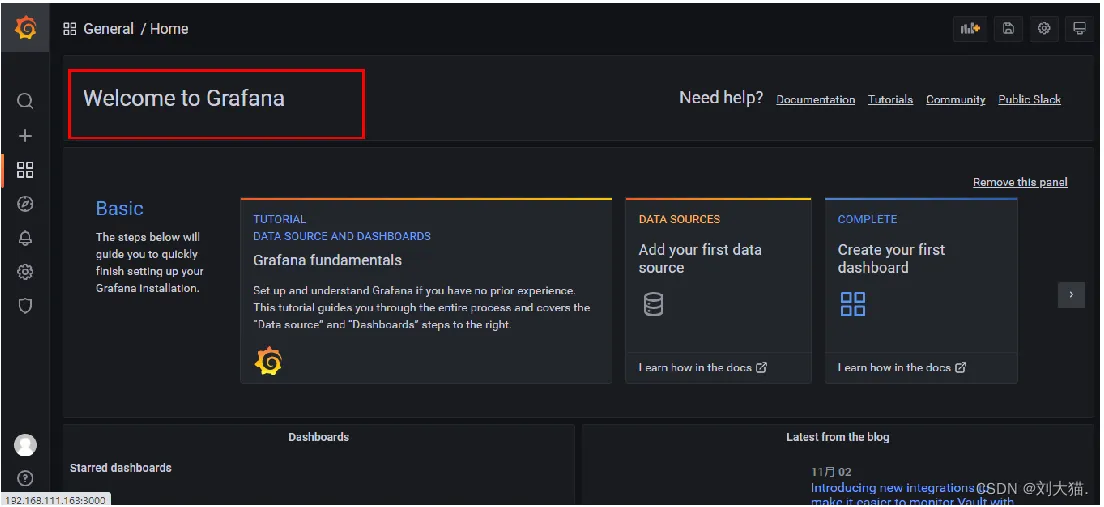Image resolution: width=1104 pixels, height=507 pixels.
Task: Click the Save dashboard icon
Action: tap(1008, 28)
